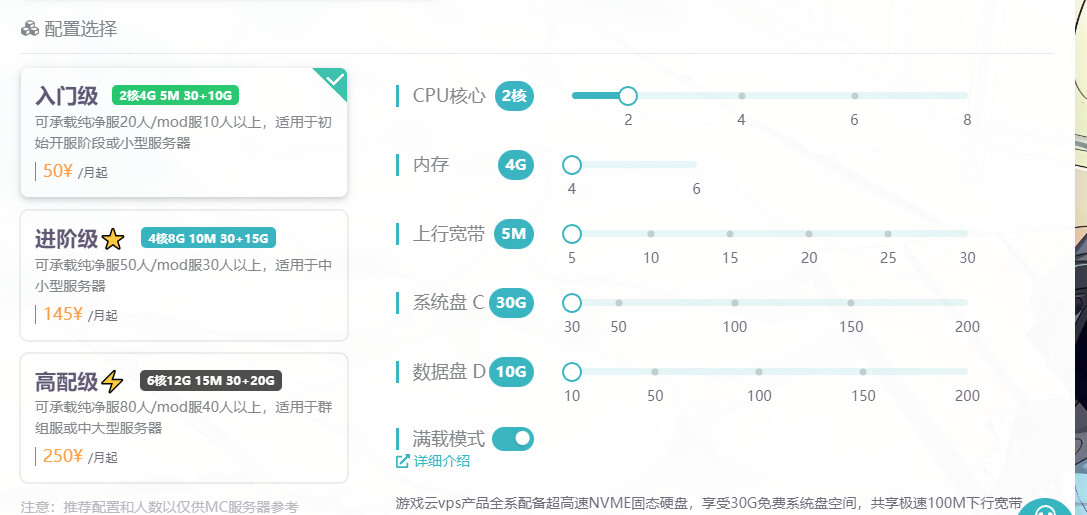Click the 5M bandwidth value badge

click(x=514, y=234)
